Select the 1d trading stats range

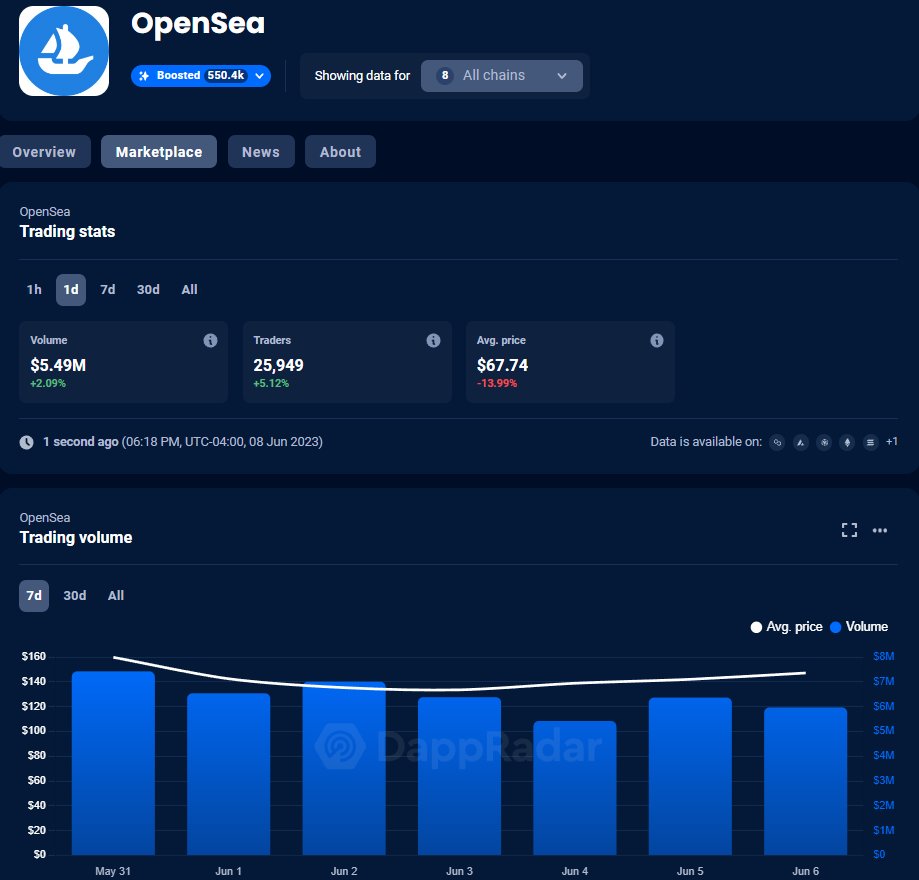[x=71, y=290]
